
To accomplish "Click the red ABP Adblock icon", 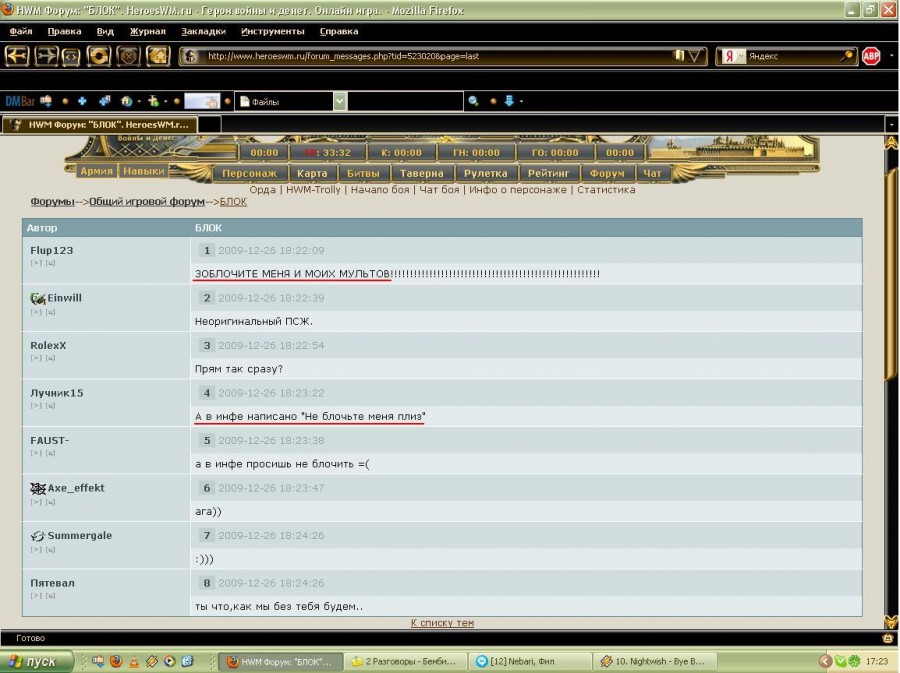I will [871, 56].
